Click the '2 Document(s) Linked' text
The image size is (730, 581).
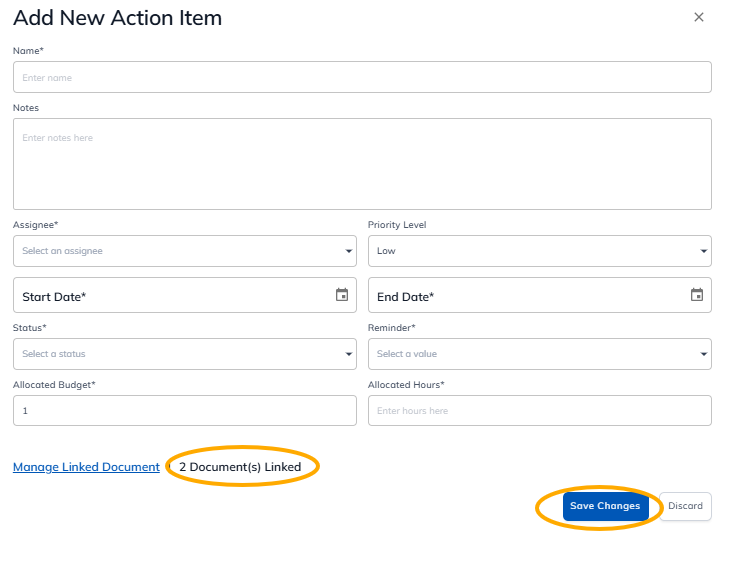click(x=240, y=467)
